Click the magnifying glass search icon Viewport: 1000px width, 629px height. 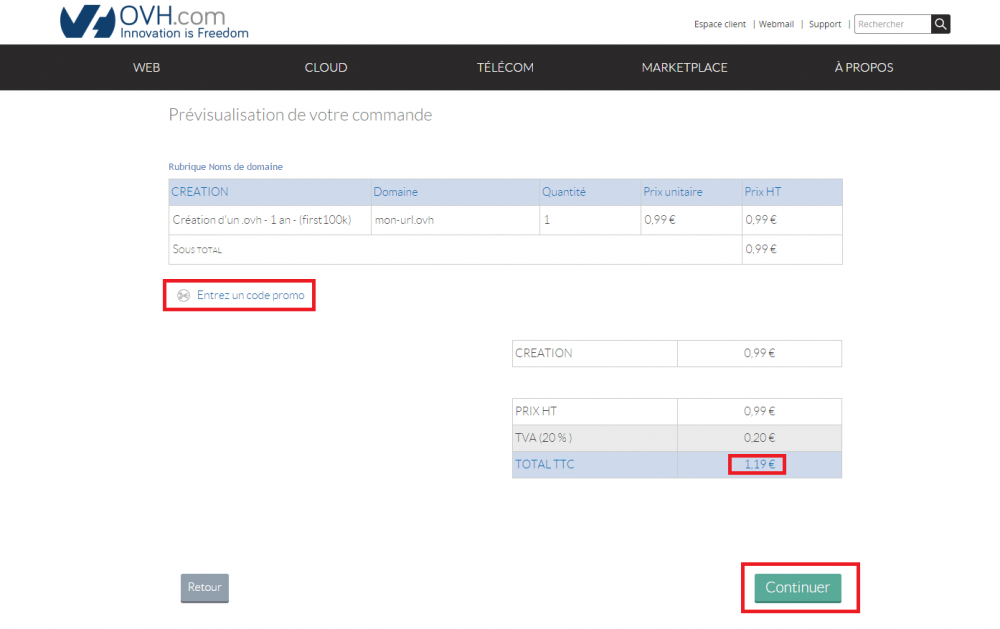(940, 24)
